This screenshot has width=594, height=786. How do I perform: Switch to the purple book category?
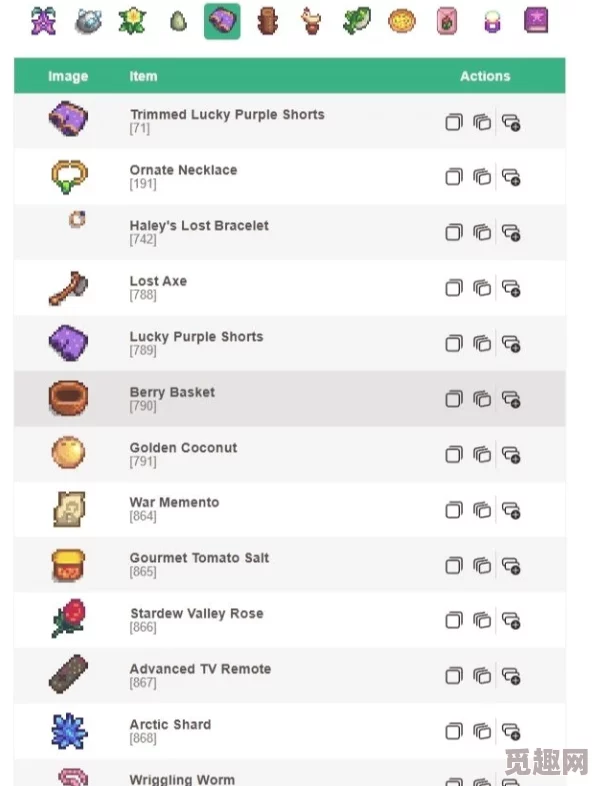pyautogui.click(x=536, y=21)
